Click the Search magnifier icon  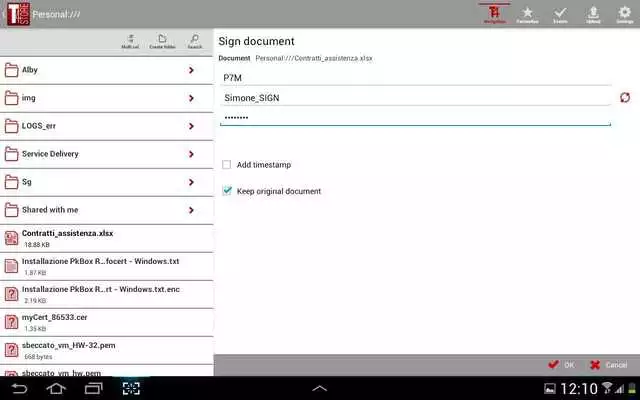(x=194, y=41)
